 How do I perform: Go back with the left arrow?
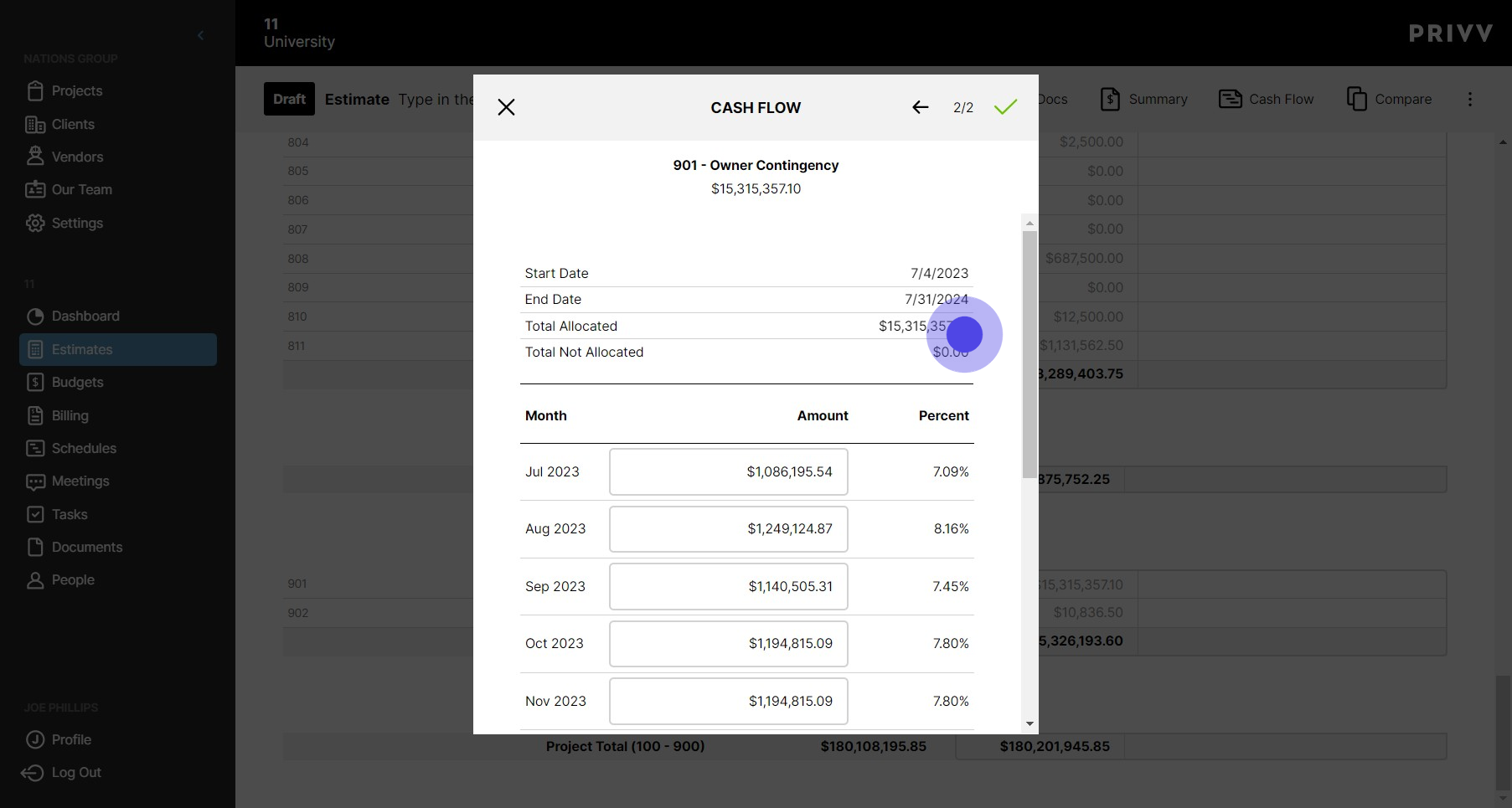pos(920,107)
